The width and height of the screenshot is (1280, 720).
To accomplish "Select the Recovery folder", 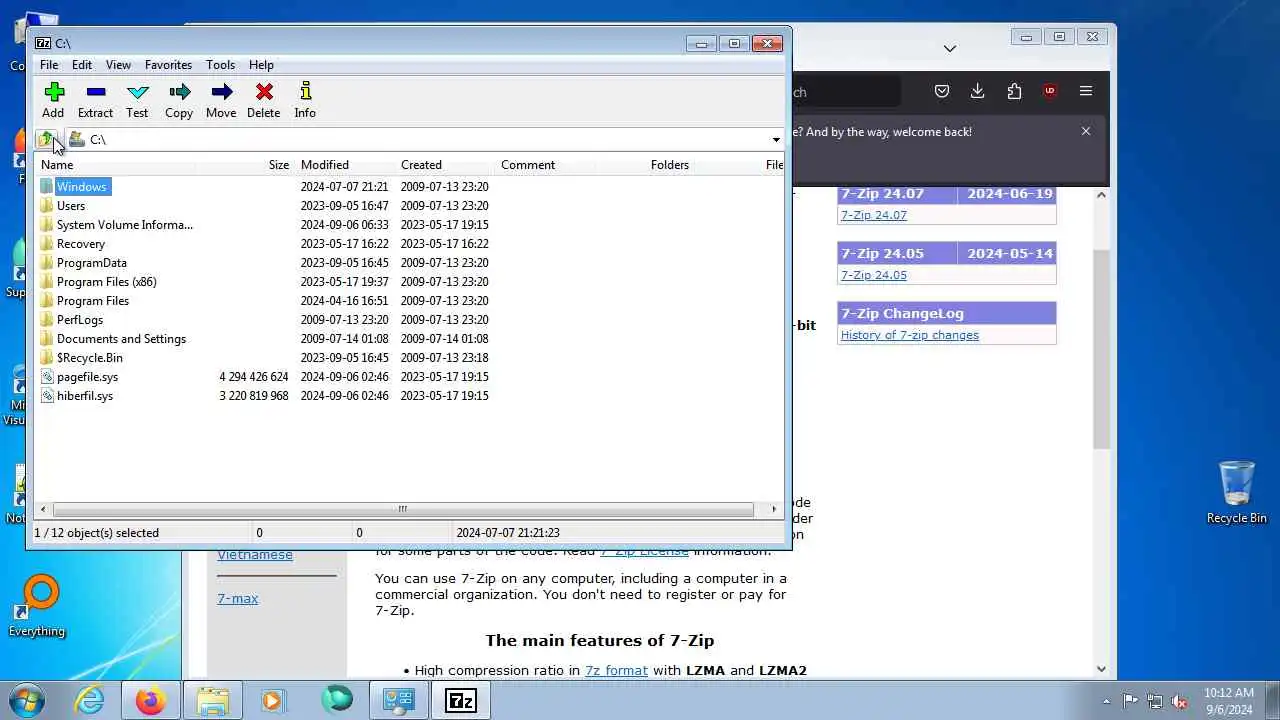I will (81, 244).
